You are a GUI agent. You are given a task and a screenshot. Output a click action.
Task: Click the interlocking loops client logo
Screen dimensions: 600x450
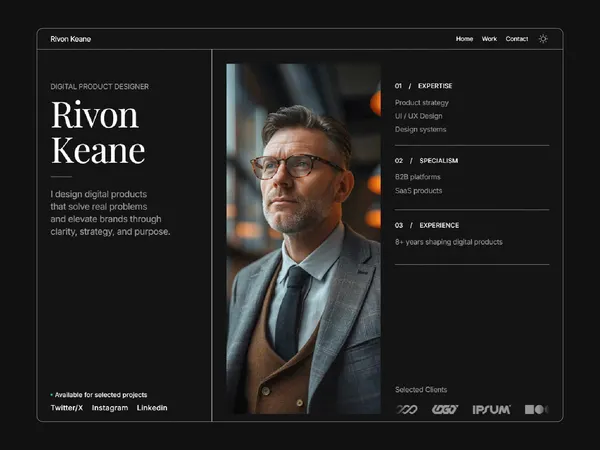tap(406, 409)
